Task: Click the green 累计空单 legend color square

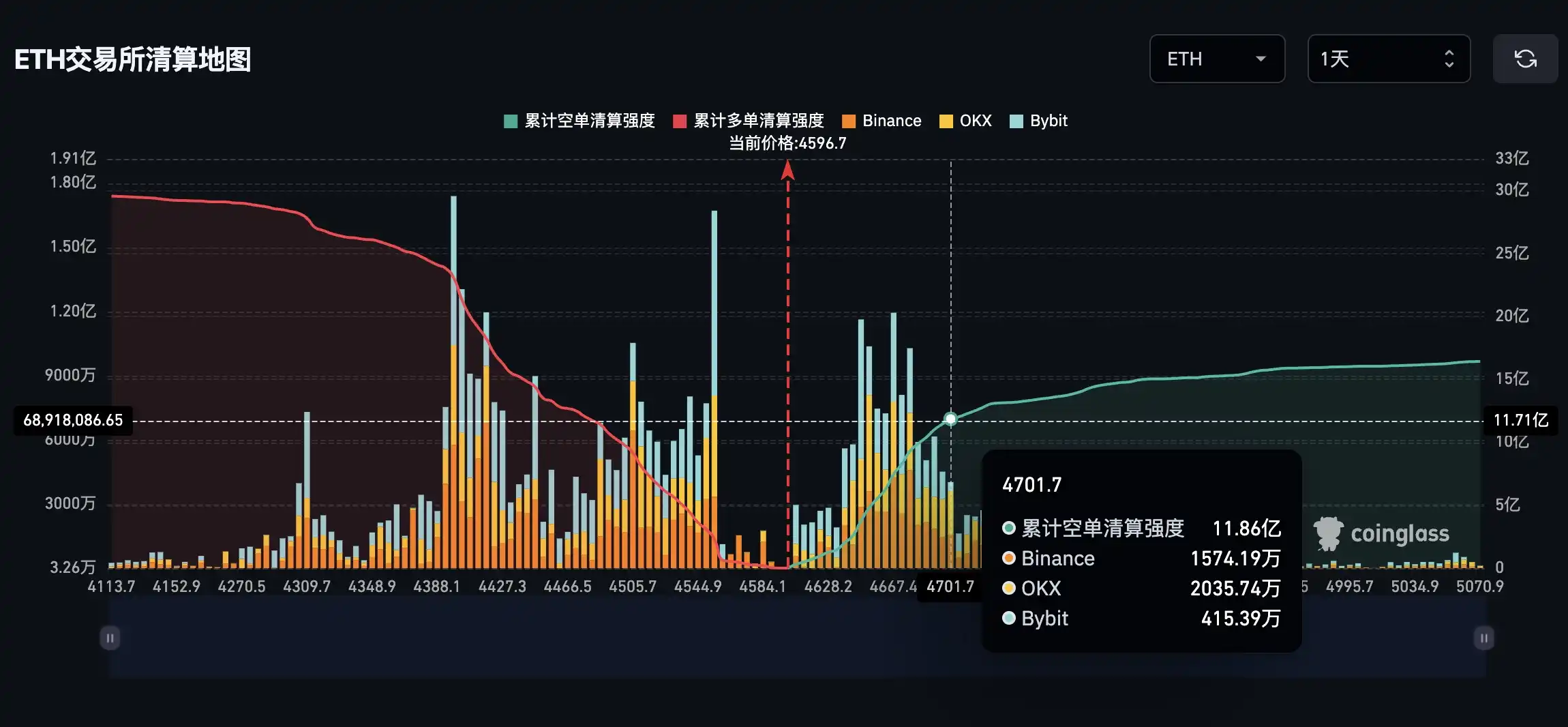Action: pos(511,121)
